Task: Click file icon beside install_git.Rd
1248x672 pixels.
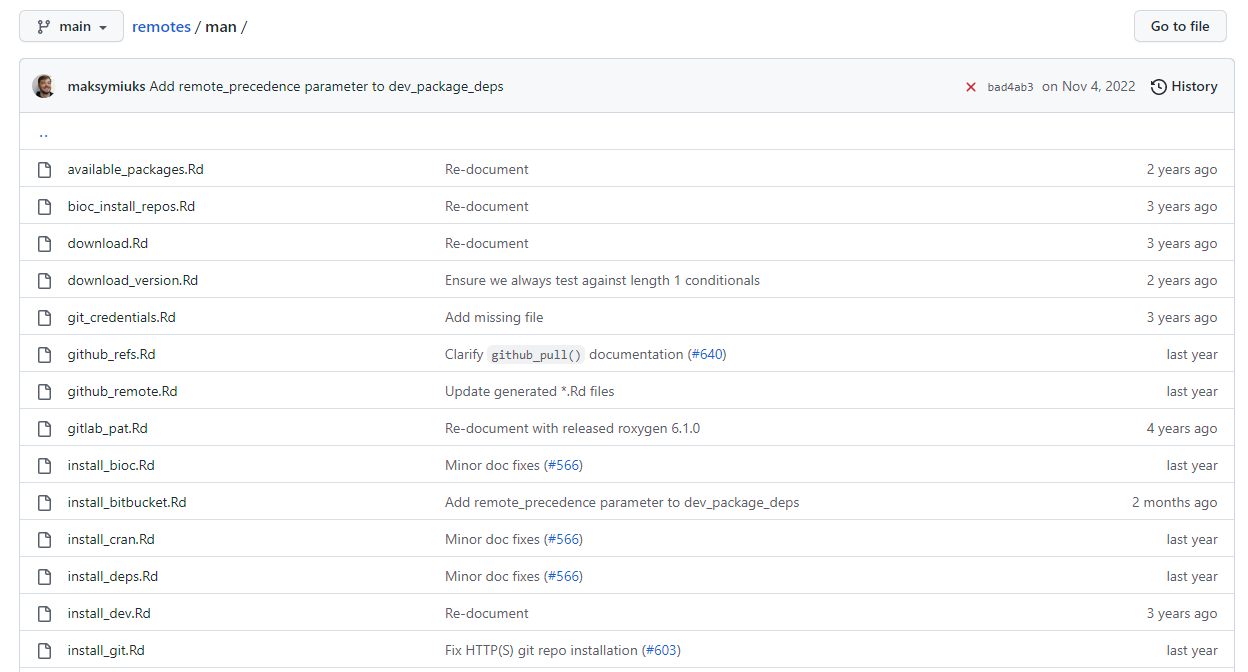Action: tap(44, 651)
